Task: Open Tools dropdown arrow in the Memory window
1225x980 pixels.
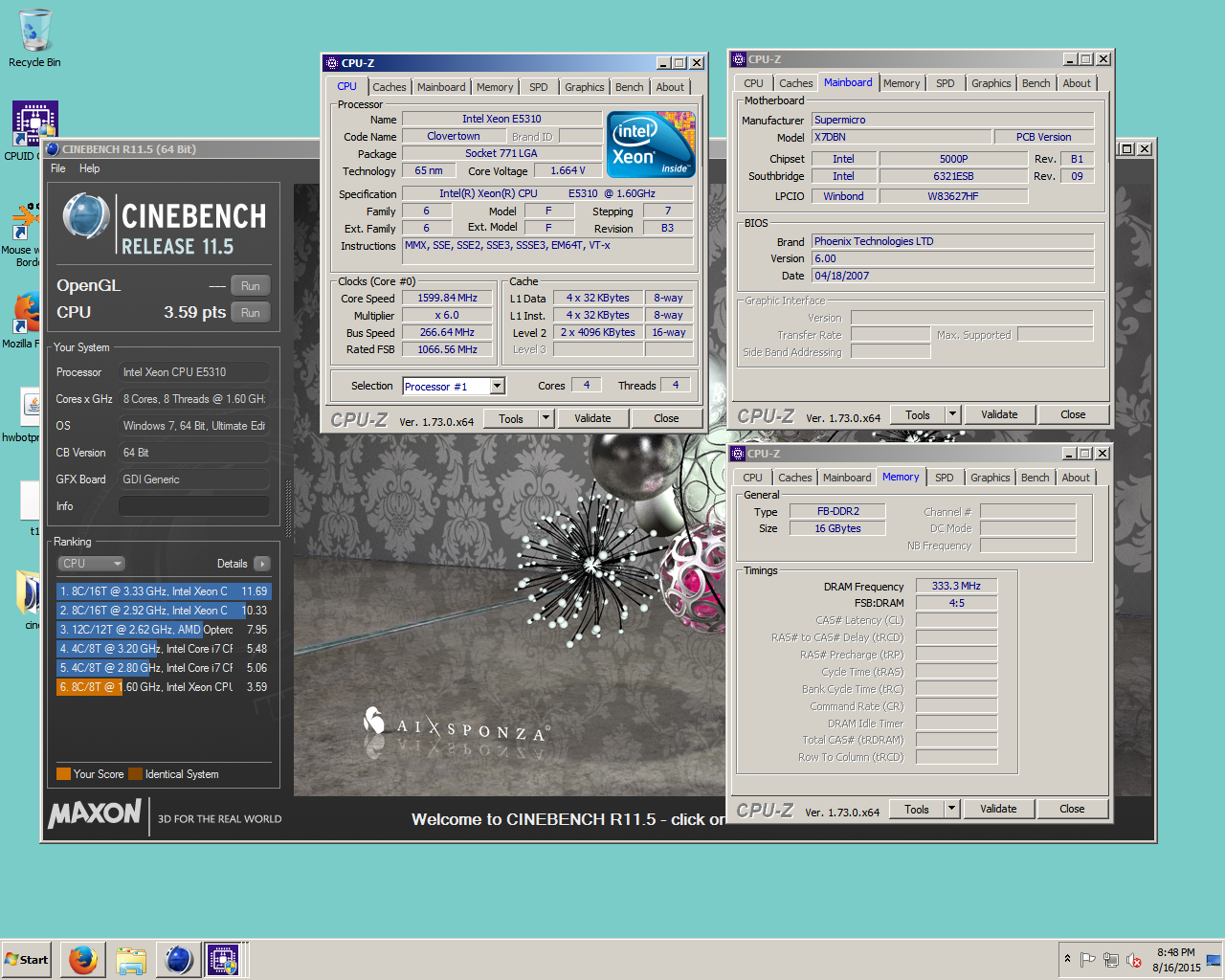Action: coord(951,809)
